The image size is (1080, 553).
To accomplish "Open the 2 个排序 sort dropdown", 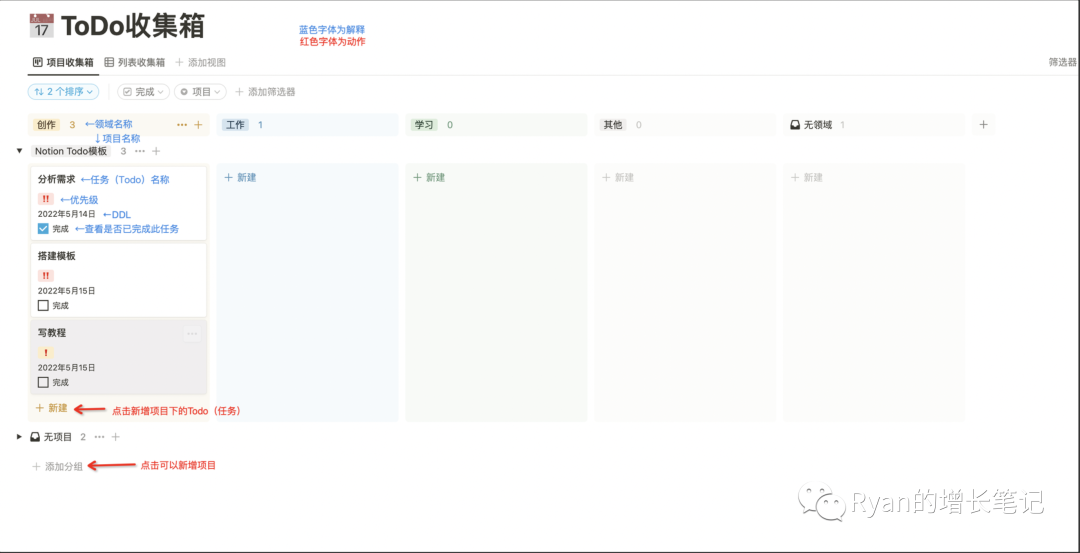I will pos(63,92).
